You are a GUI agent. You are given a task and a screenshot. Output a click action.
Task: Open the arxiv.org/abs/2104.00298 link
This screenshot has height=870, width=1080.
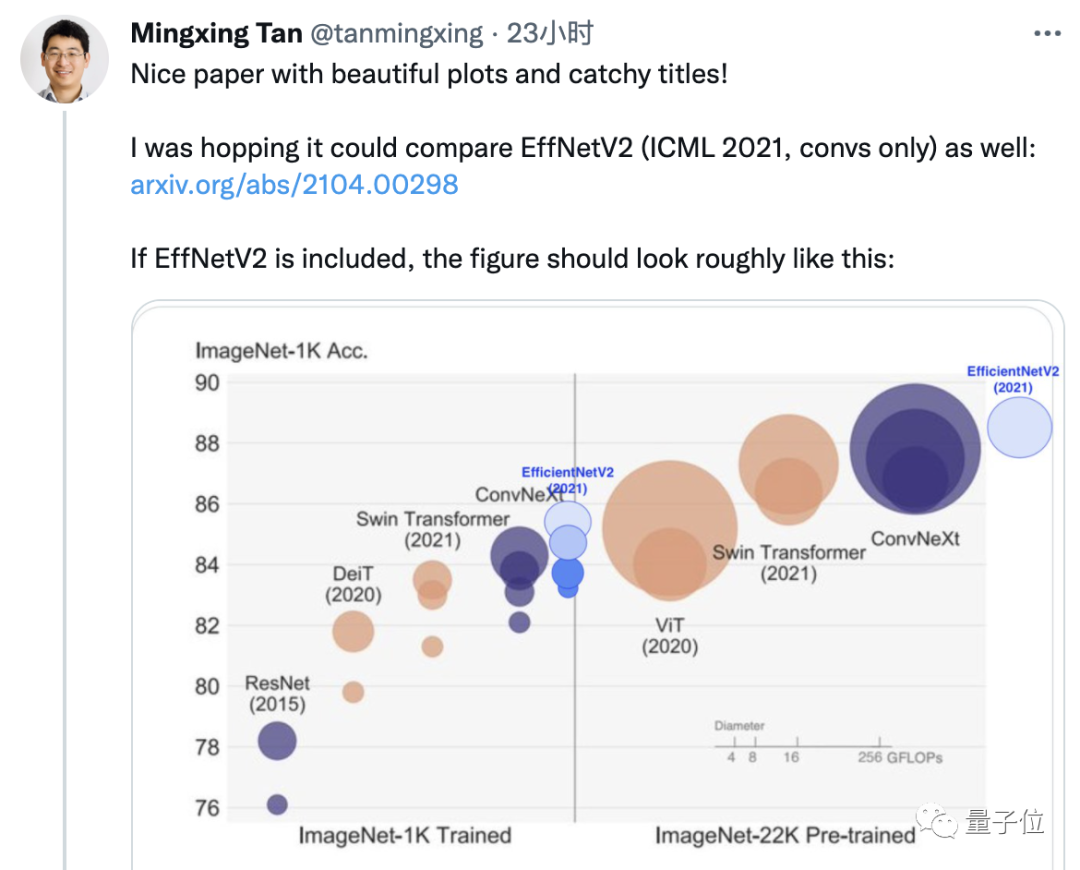[294, 185]
